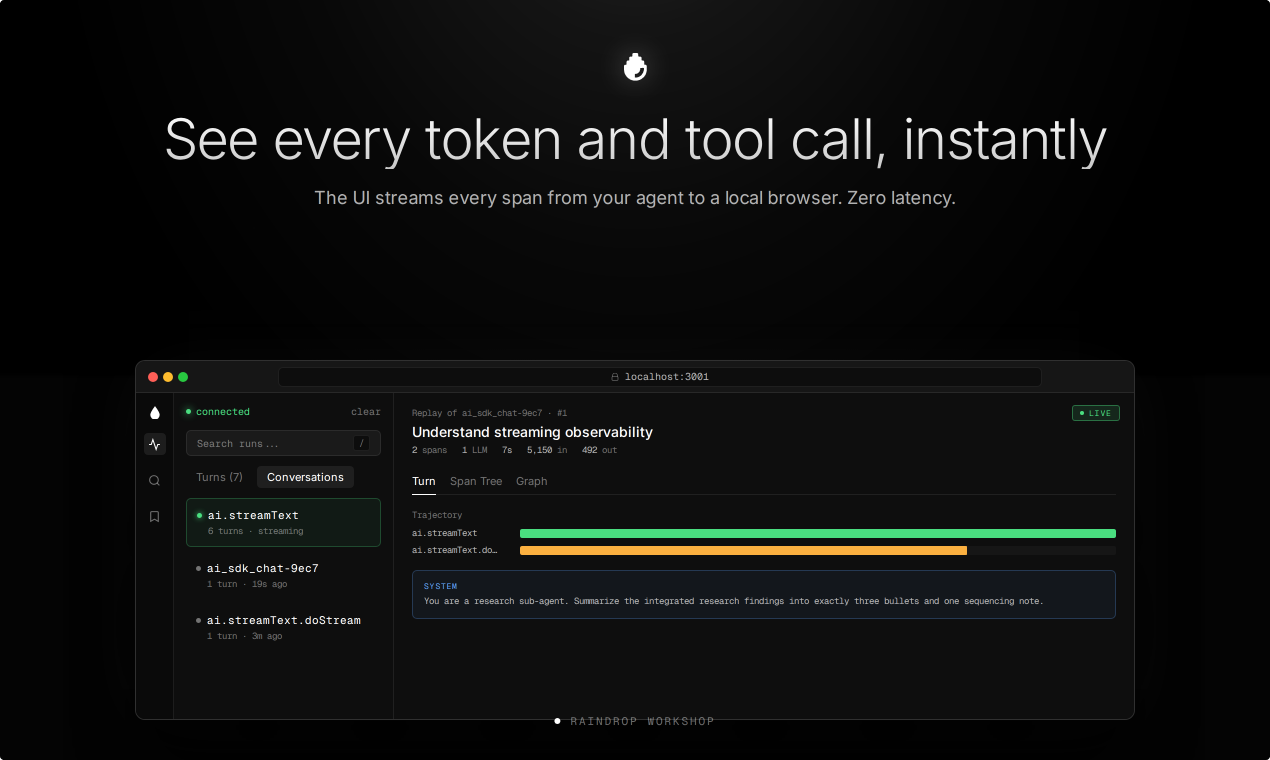Open the raindrop home icon in sidebar
Viewport: 1270px width, 760px height.
pos(154,412)
